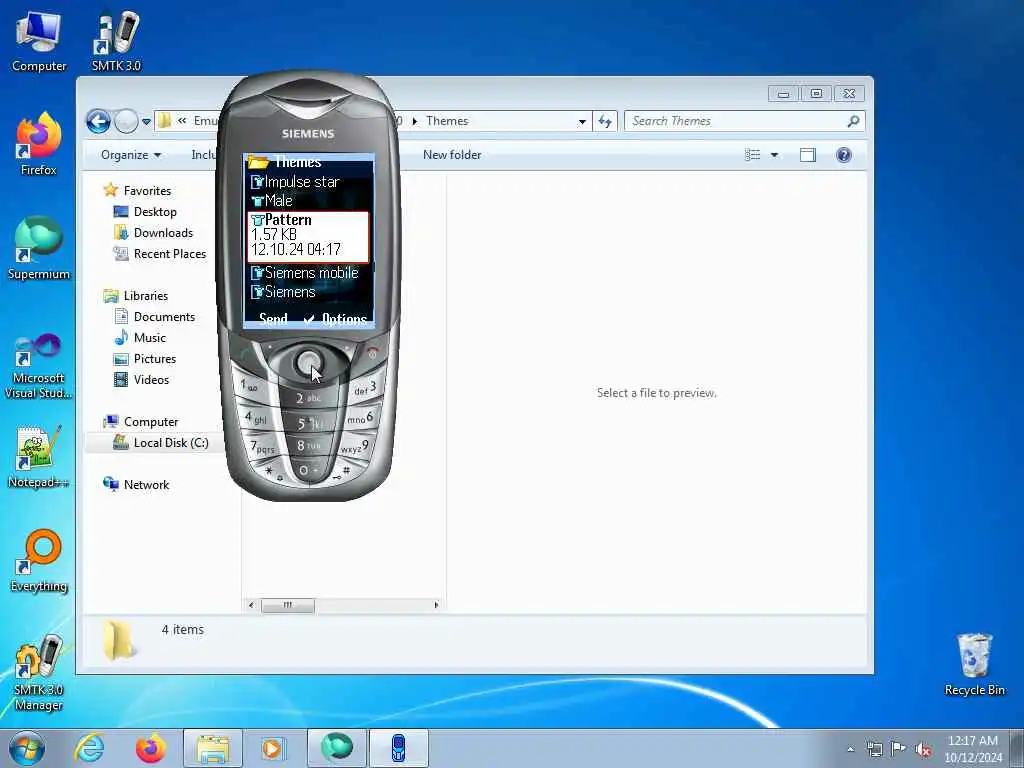
Task: Click the Windows Start button
Action: coord(27,748)
